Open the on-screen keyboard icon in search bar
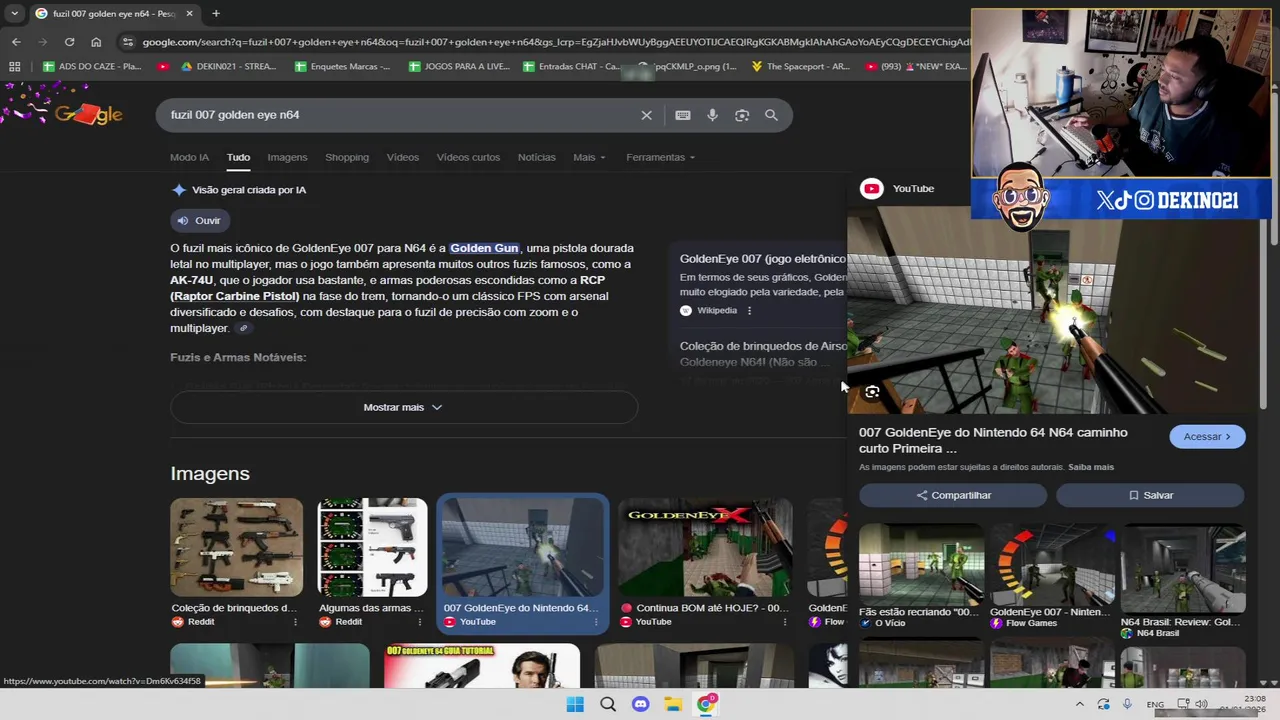The image size is (1280, 720). 682,115
